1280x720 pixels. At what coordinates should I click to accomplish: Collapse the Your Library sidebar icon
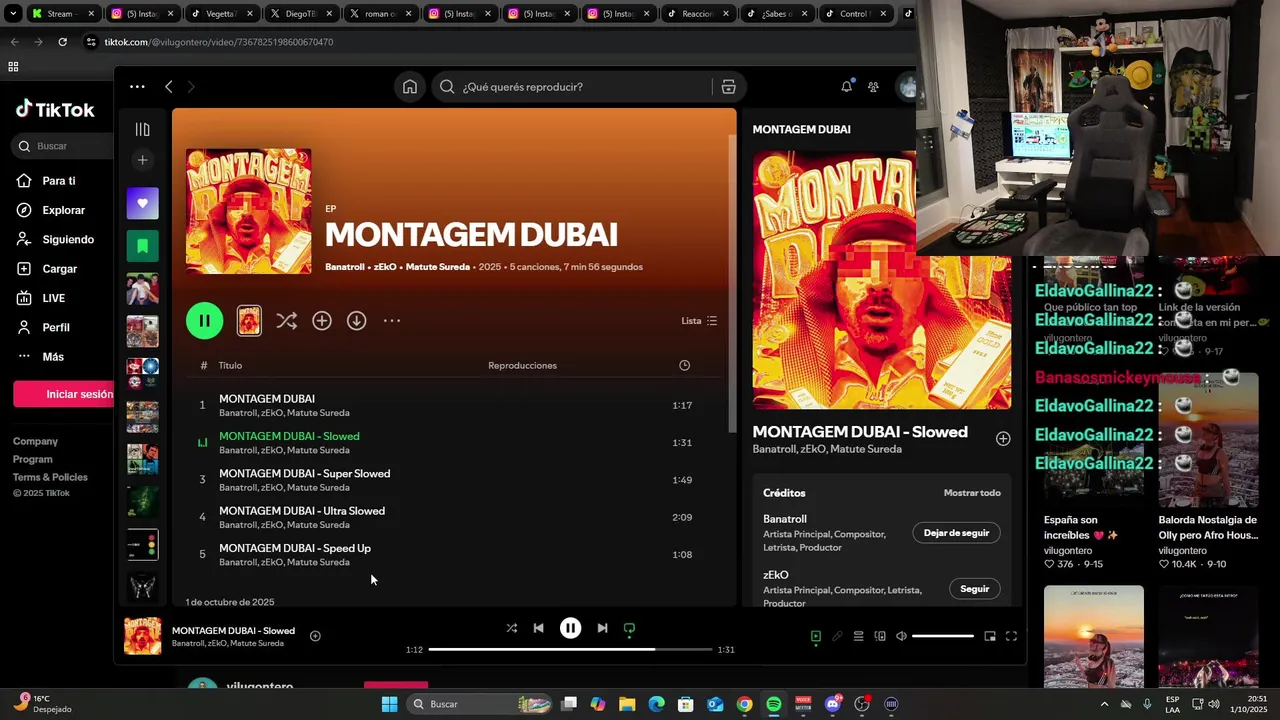(x=142, y=129)
